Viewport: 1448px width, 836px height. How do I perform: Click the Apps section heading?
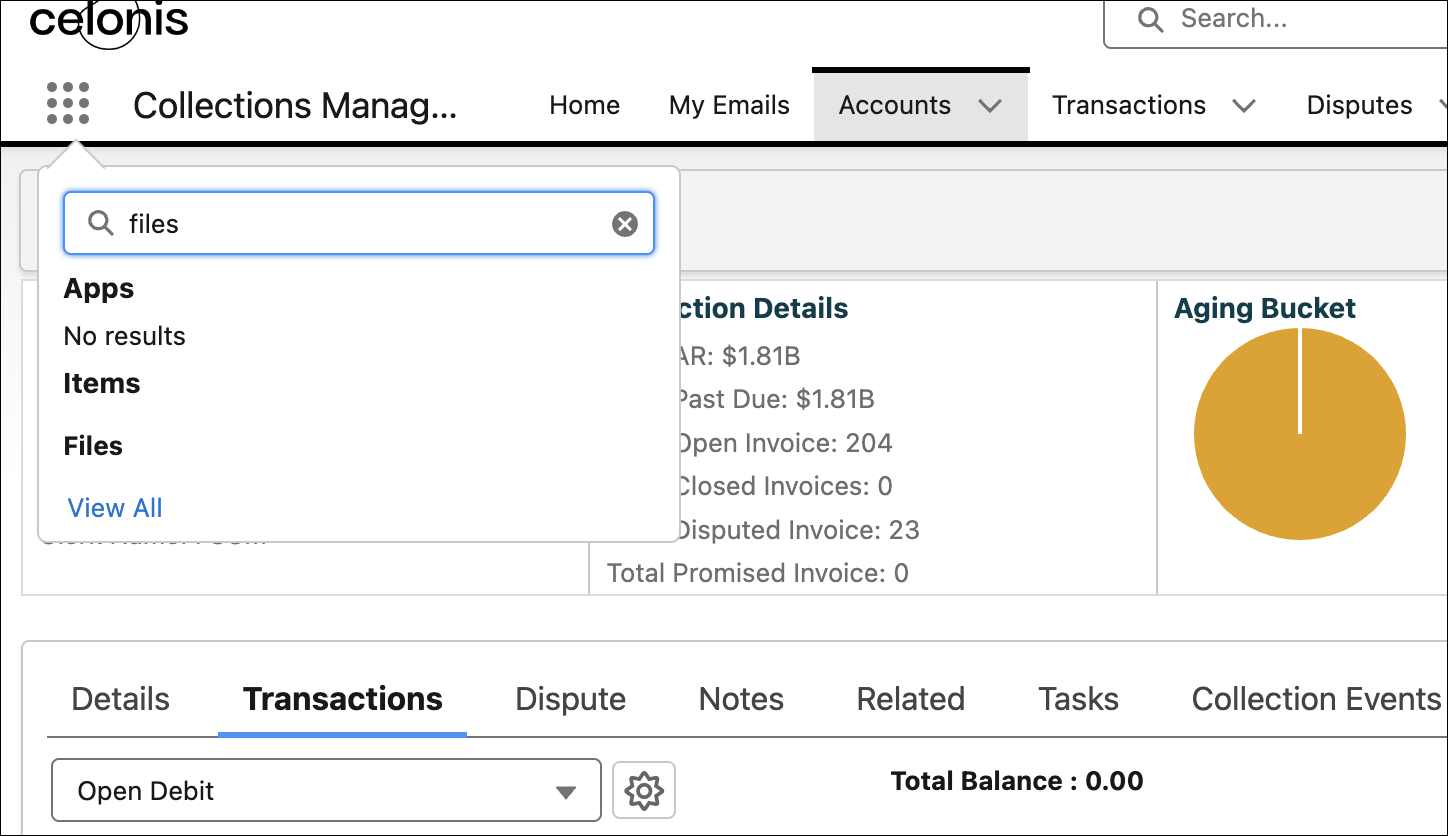tap(99, 289)
